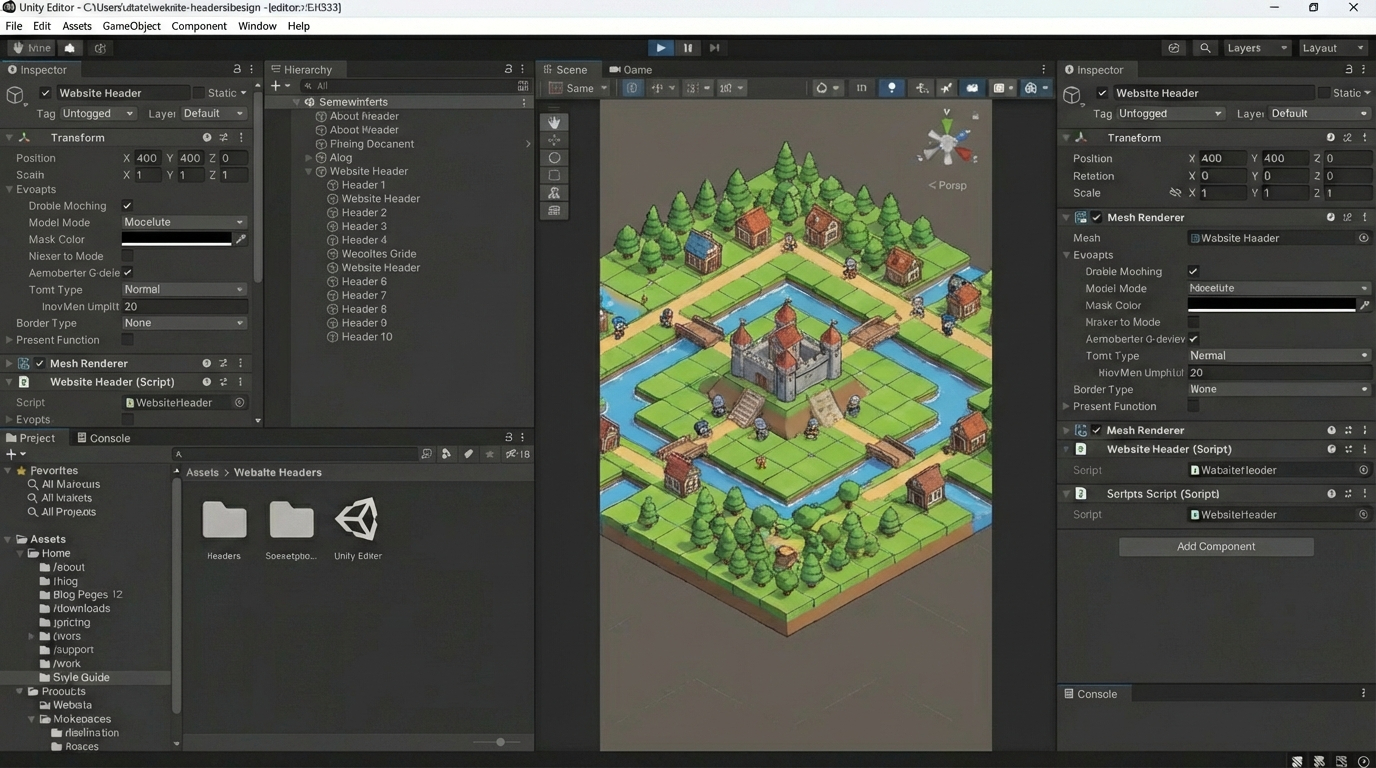
Task: Select the Hand tool in the Scene view
Action: click(554, 122)
